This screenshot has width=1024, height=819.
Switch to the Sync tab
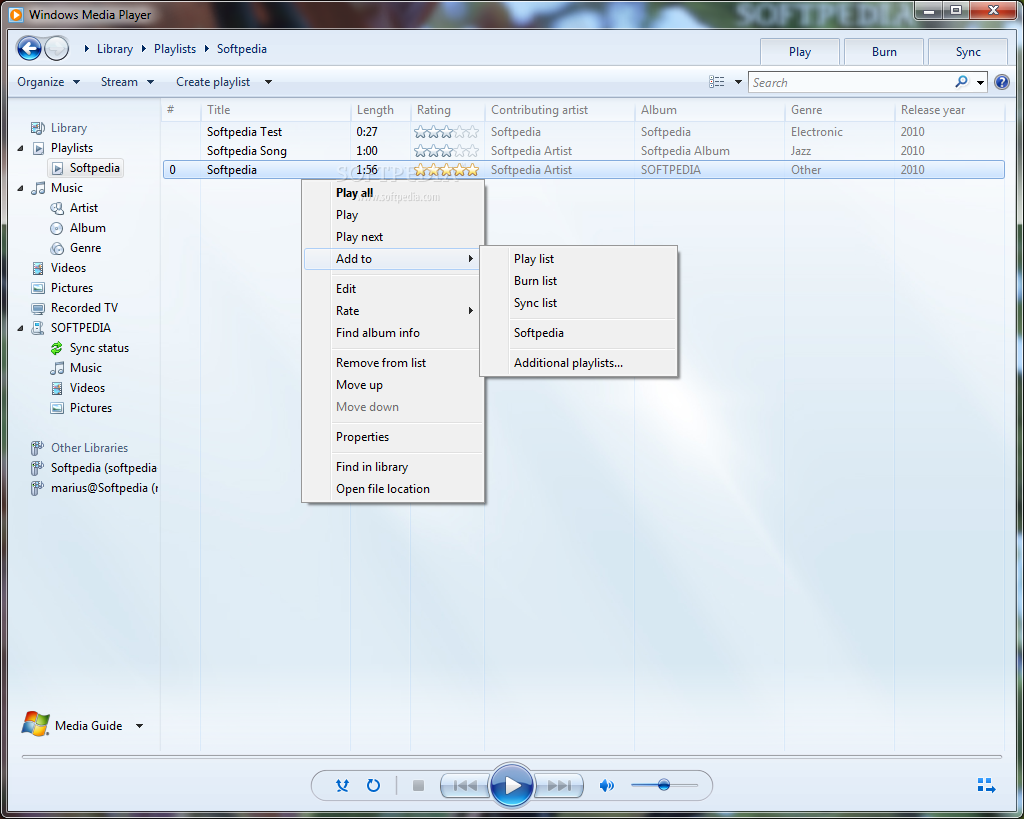968,52
